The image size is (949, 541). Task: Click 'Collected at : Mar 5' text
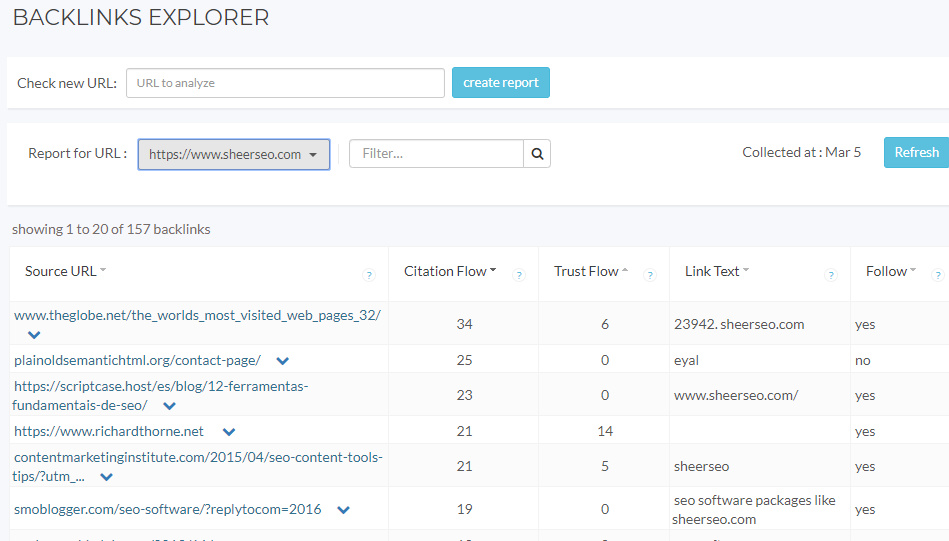[x=801, y=152]
